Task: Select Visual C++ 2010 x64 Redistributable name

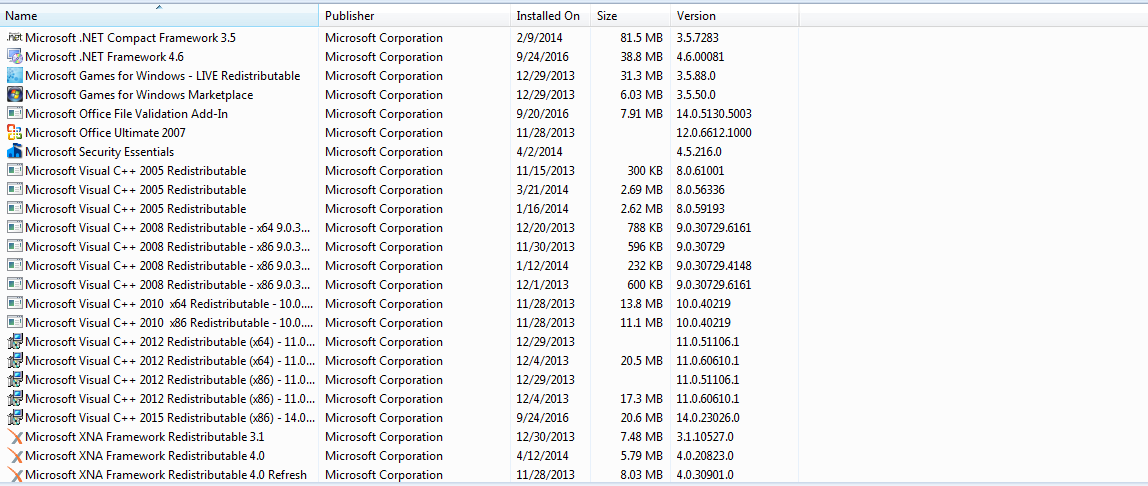Action: pyautogui.click(x=170, y=304)
